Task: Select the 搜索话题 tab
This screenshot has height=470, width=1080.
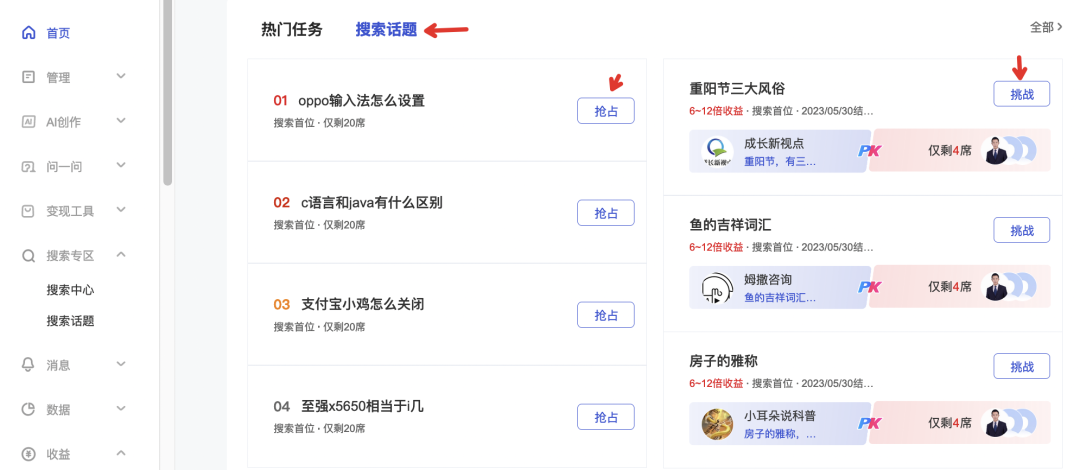Action: [386, 29]
